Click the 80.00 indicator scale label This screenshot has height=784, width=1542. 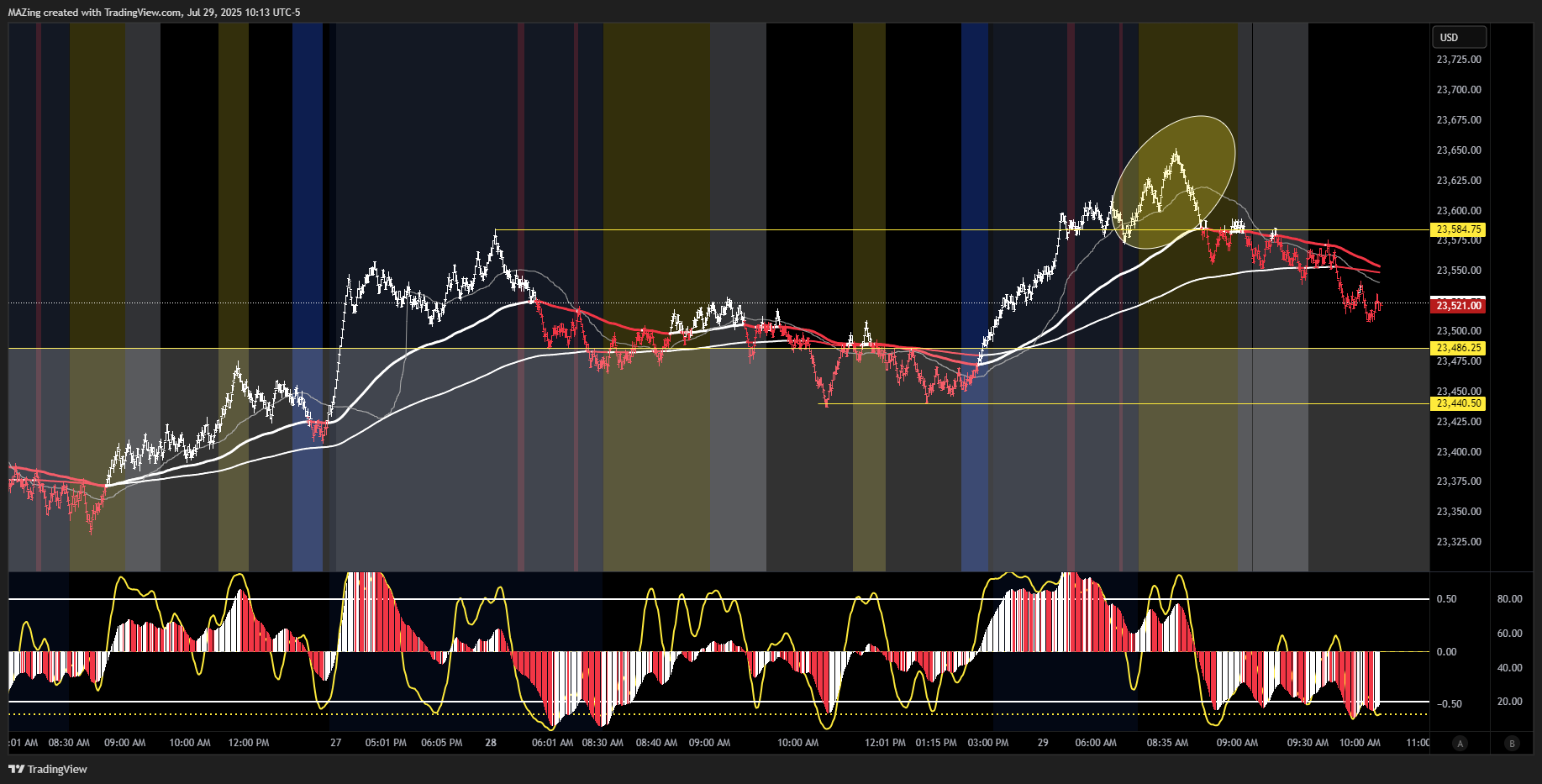pos(1509,599)
